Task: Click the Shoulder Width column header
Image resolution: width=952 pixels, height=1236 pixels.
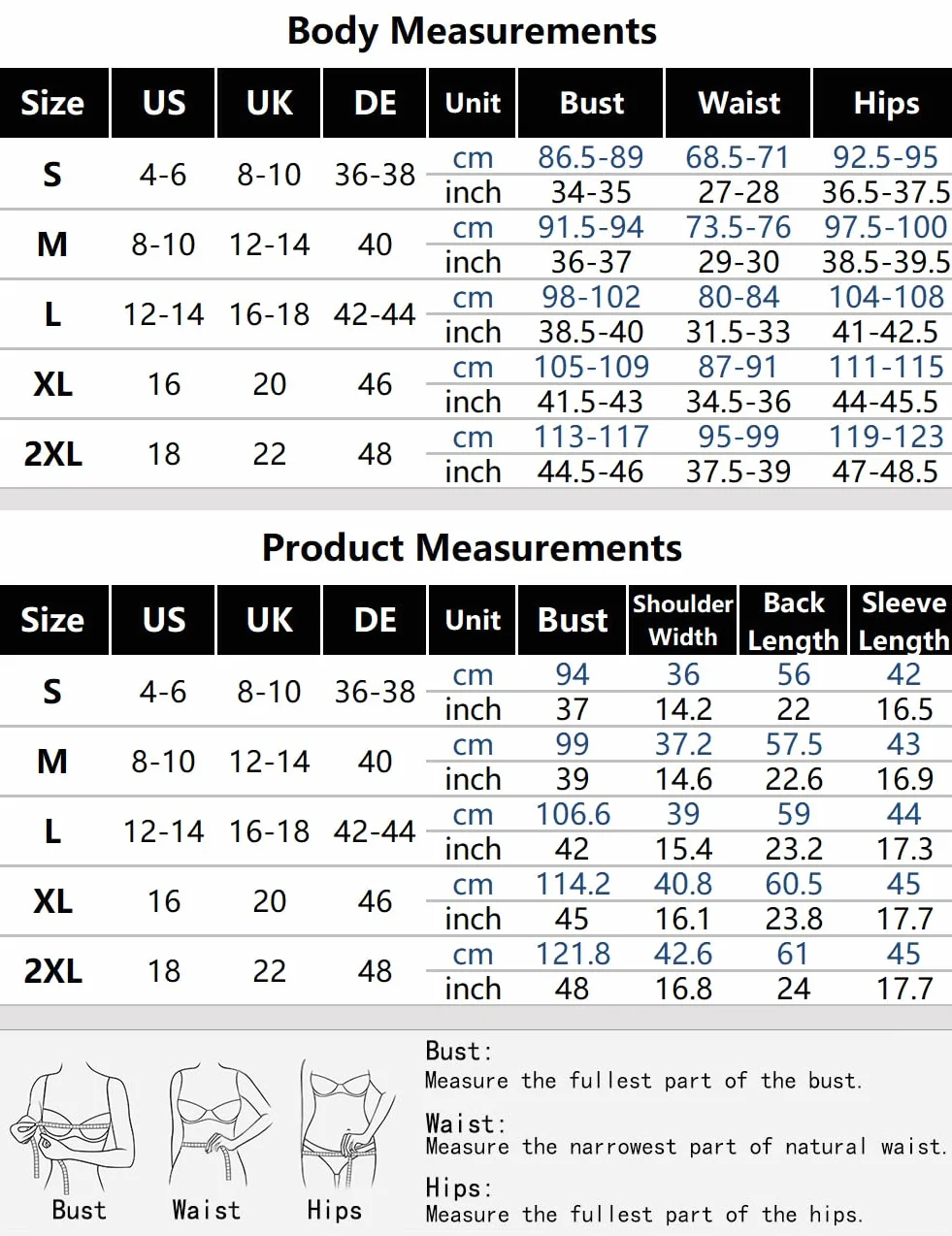Action: [683, 620]
